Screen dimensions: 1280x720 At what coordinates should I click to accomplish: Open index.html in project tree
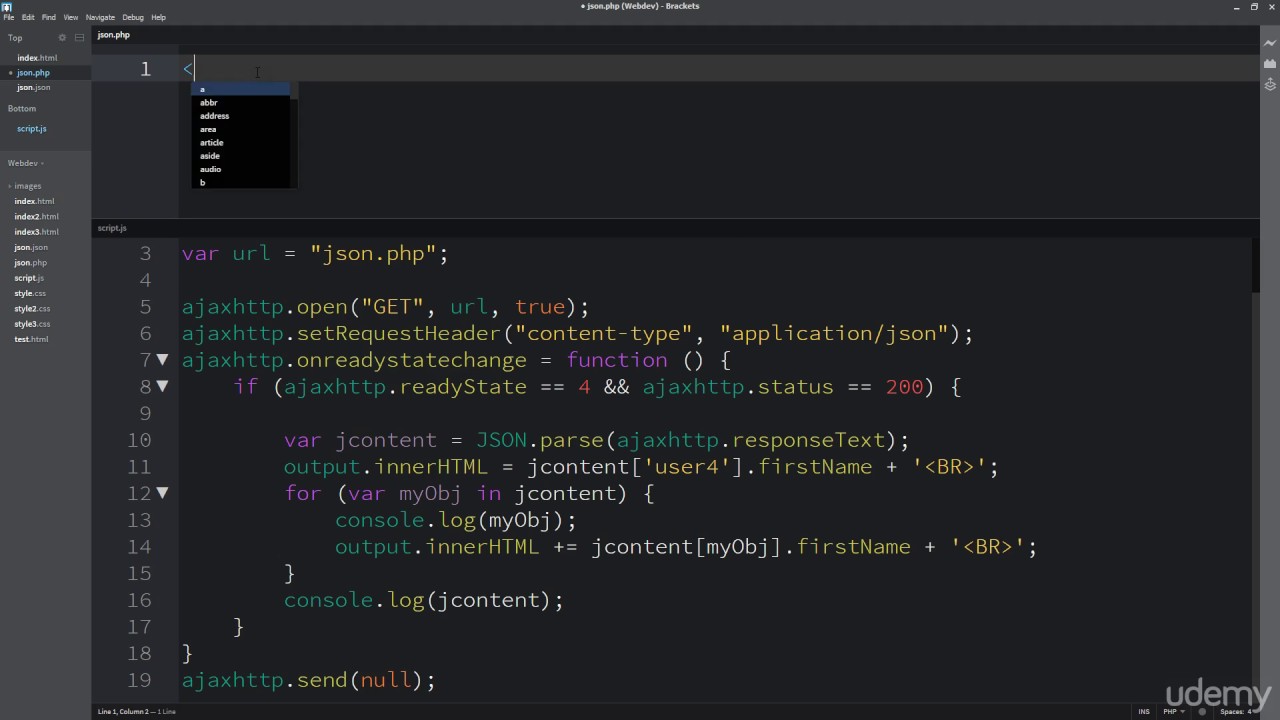click(x=34, y=201)
